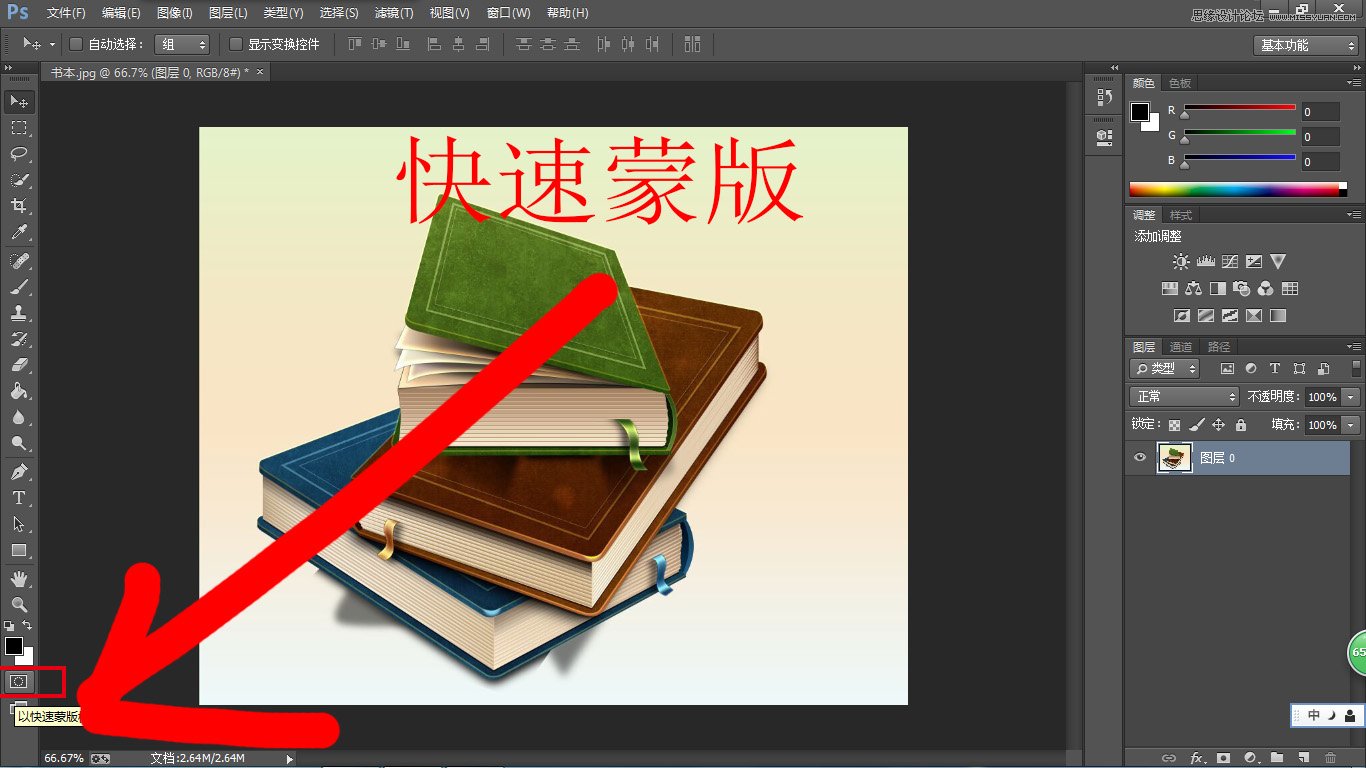
Task: Select the Eraser tool
Action: [19, 365]
